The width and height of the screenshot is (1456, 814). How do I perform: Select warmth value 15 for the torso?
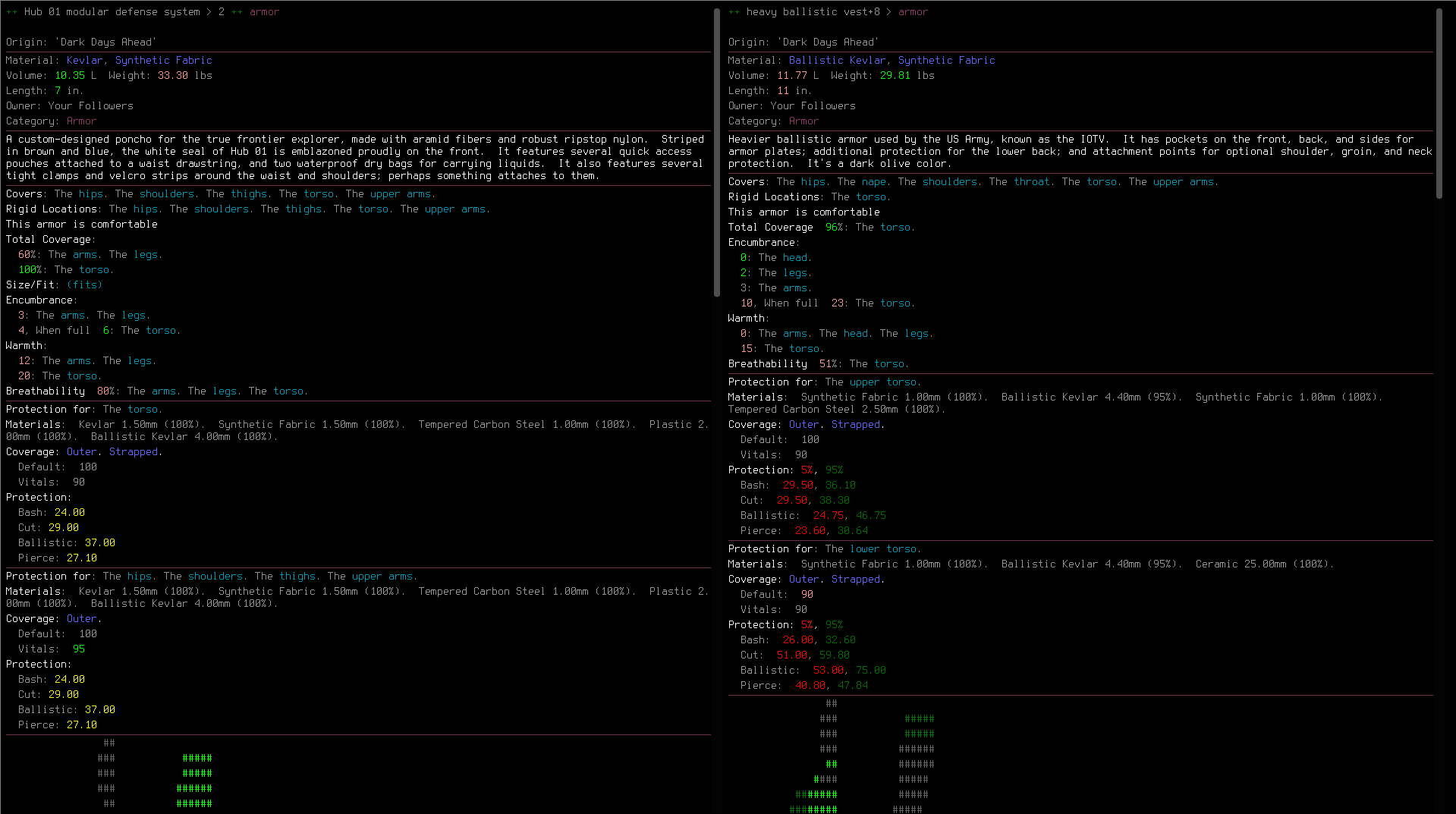pos(747,349)
